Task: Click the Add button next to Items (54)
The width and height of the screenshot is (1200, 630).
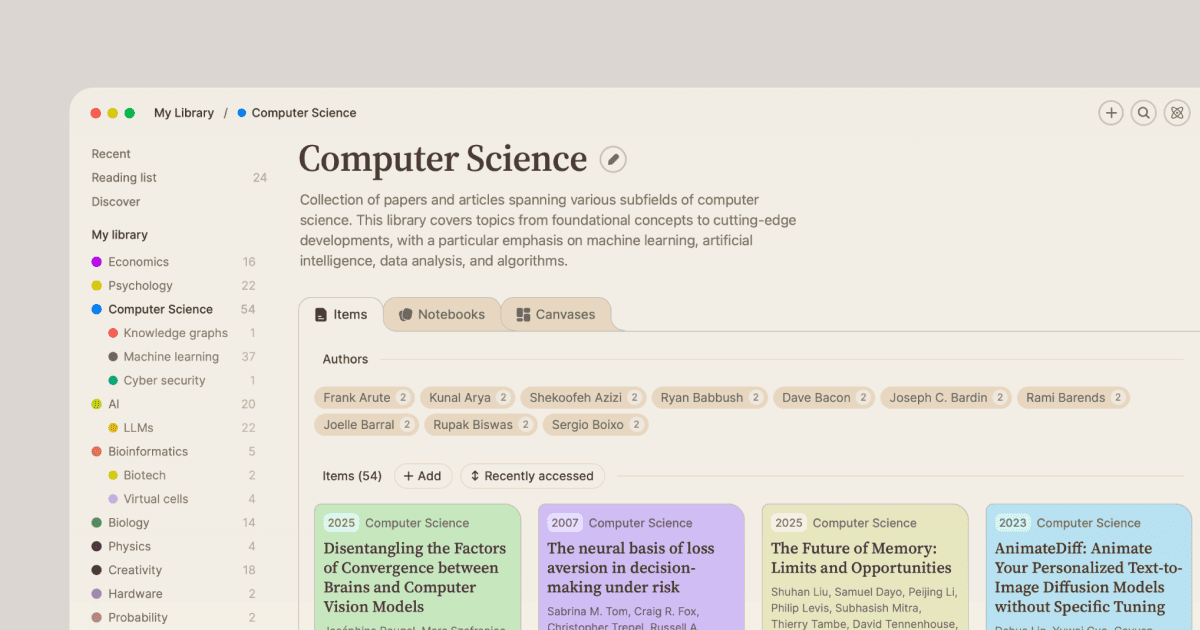Action: pyautogui.click(x=423, y=476)
